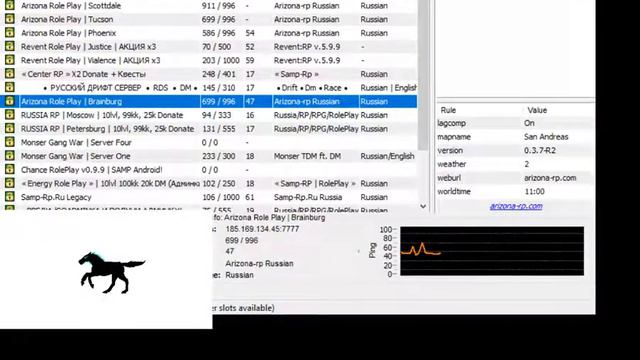Click Monser TDM ft. DM mode cell
This screenshot has width=640, height=360.
(307, 156)
